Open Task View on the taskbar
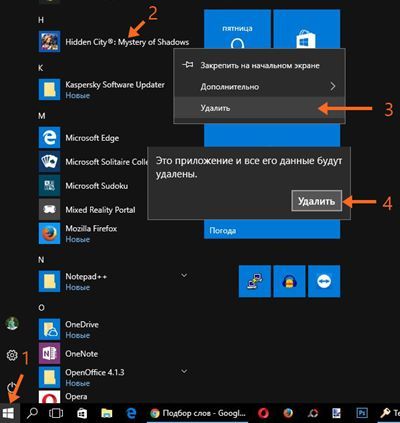The height and width of the screenshot is (423, 400). click(56, 413)
